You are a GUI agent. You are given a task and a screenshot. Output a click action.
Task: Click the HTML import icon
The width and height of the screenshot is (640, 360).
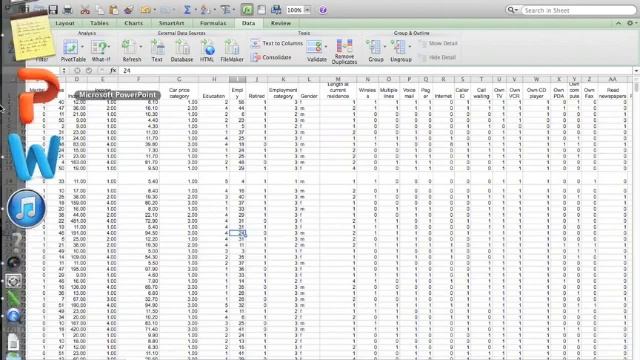[x=207, y=47]
